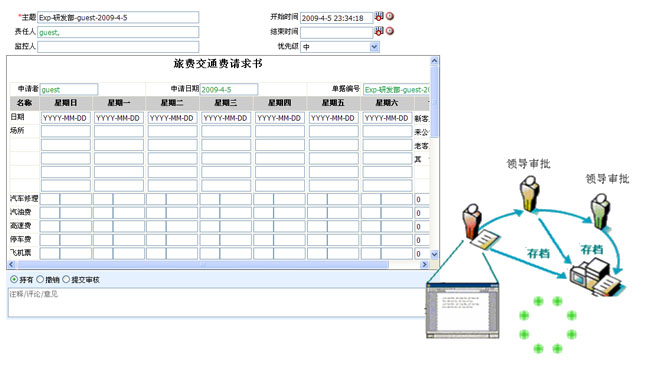This screenshot has width=650, height=365.
Task: Click the YYYY-MM-DD date field under 星期六
Action: pos(387,118)
